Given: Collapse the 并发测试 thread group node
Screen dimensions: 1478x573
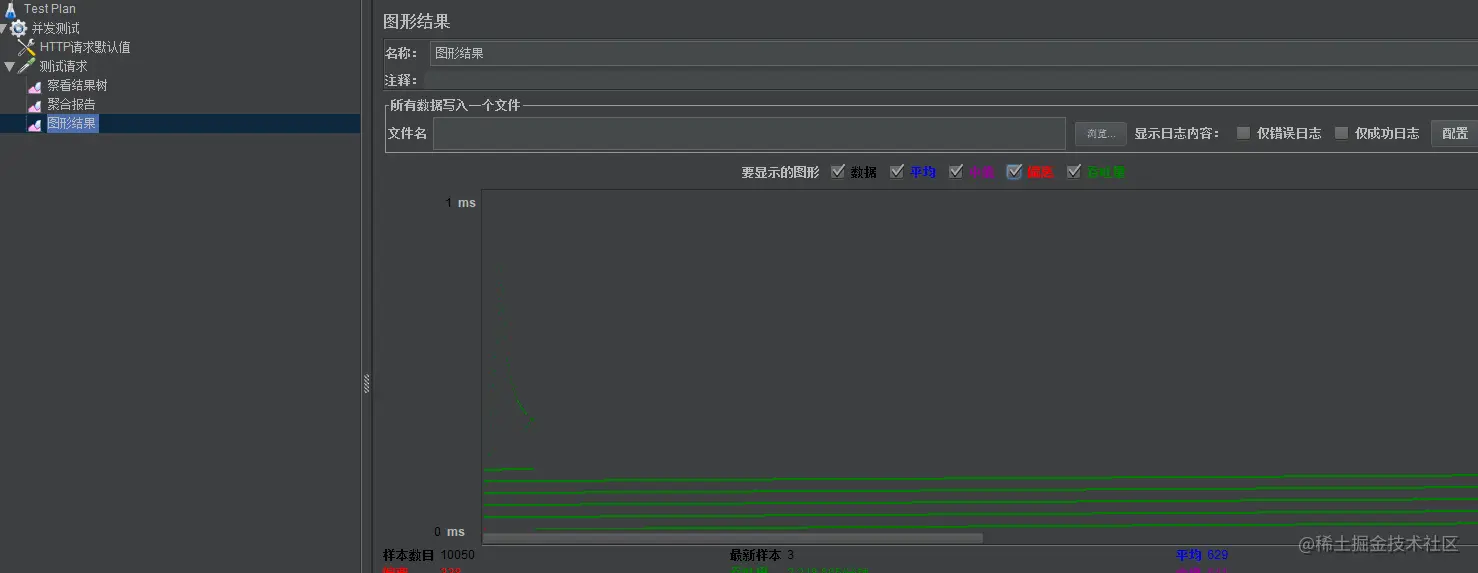Looking at the screenshot, I should coord(4,29).
